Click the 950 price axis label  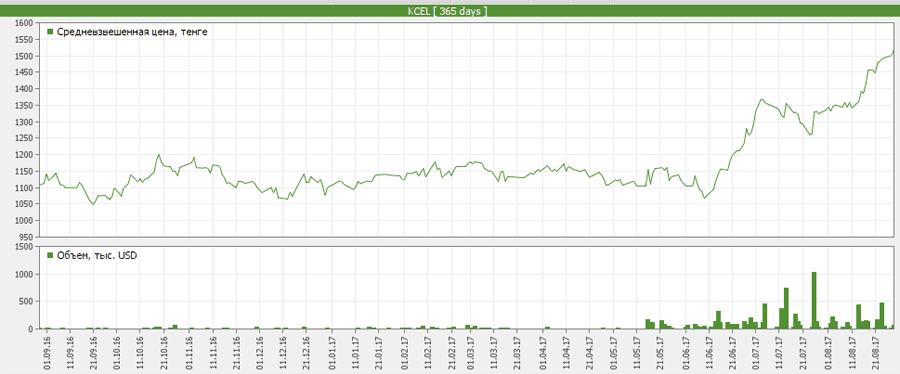coord(27,237)
